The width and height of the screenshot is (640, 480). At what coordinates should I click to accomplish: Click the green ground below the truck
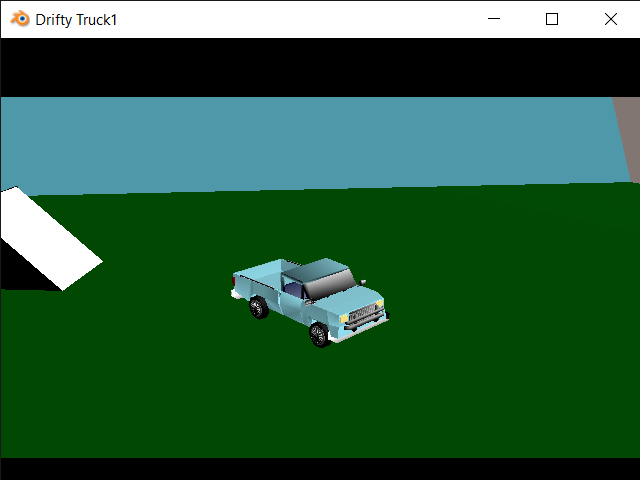(320, 400)
